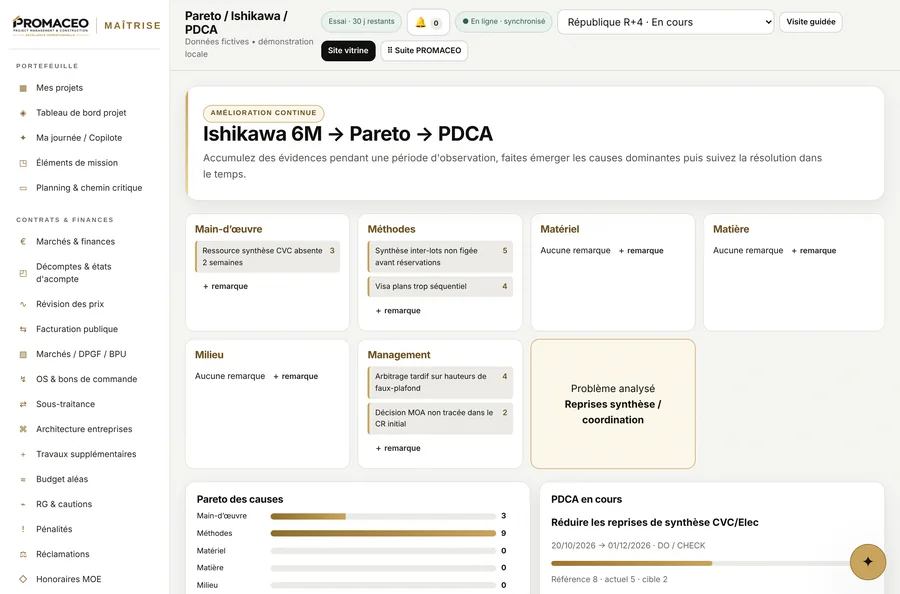Click the Facturation publique icon

(x=23, y=329)
